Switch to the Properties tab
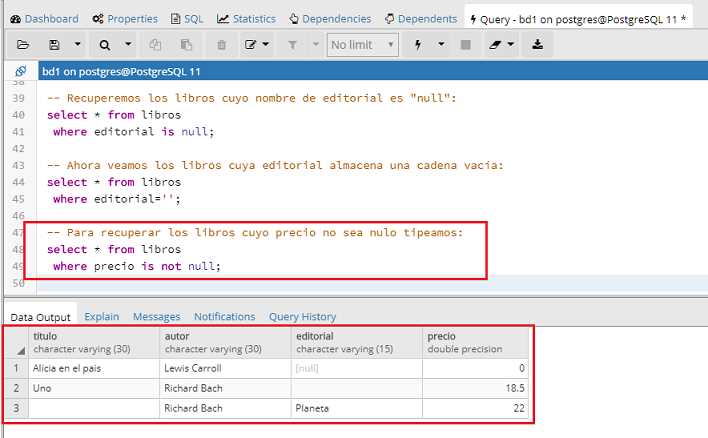Image resolution: width=708 pixels, height=438 pixels. click(x=125, y=19)
